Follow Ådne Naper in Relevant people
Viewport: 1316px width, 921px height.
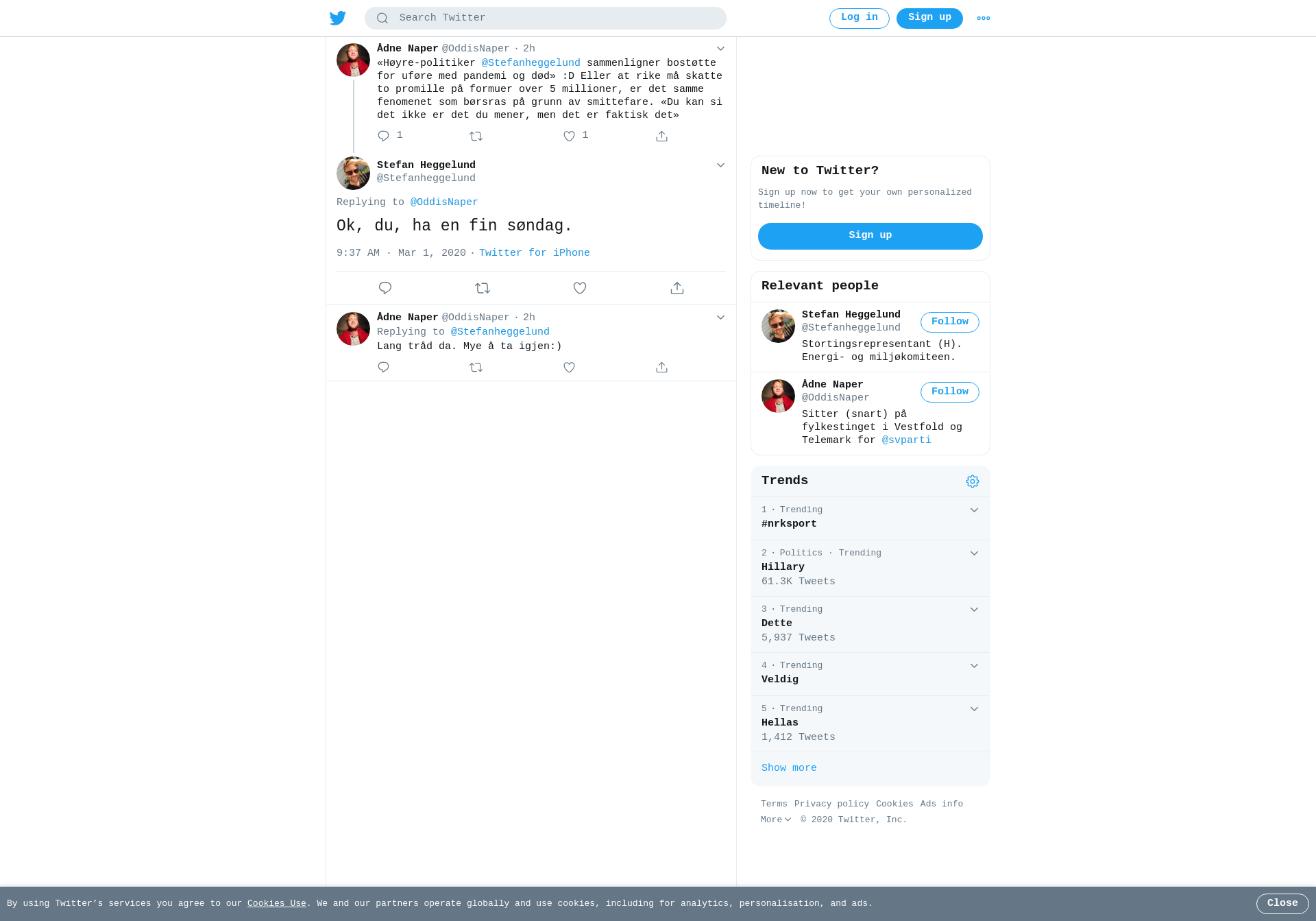(950, 392)
